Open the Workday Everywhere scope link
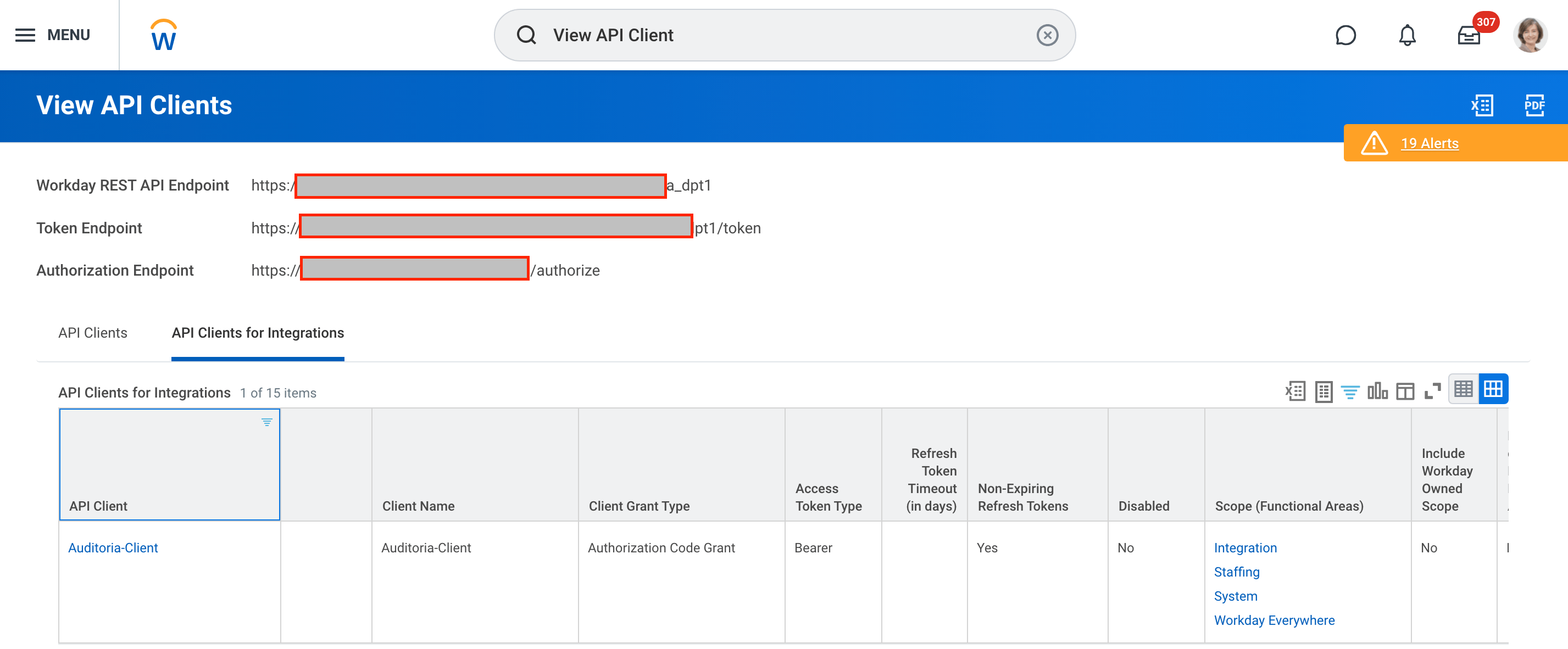This screenshot has height=649, width=1568. click(x=1274, y=620)
